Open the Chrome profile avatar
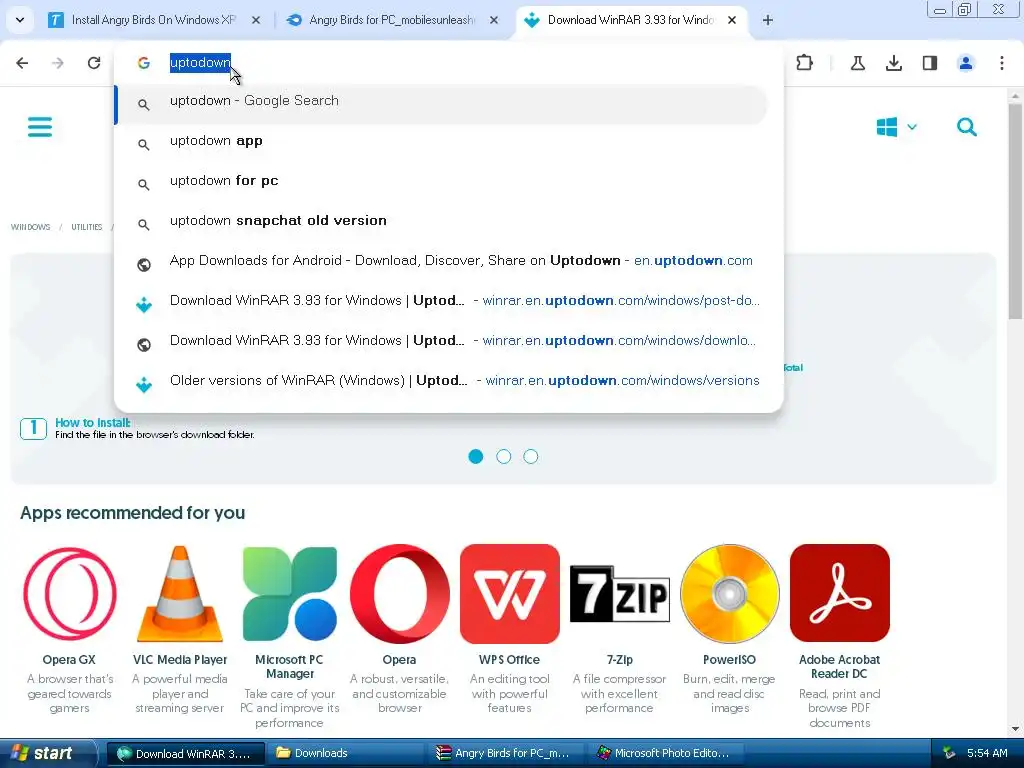Screen dimensions: 1024x768 click(966, 63)
